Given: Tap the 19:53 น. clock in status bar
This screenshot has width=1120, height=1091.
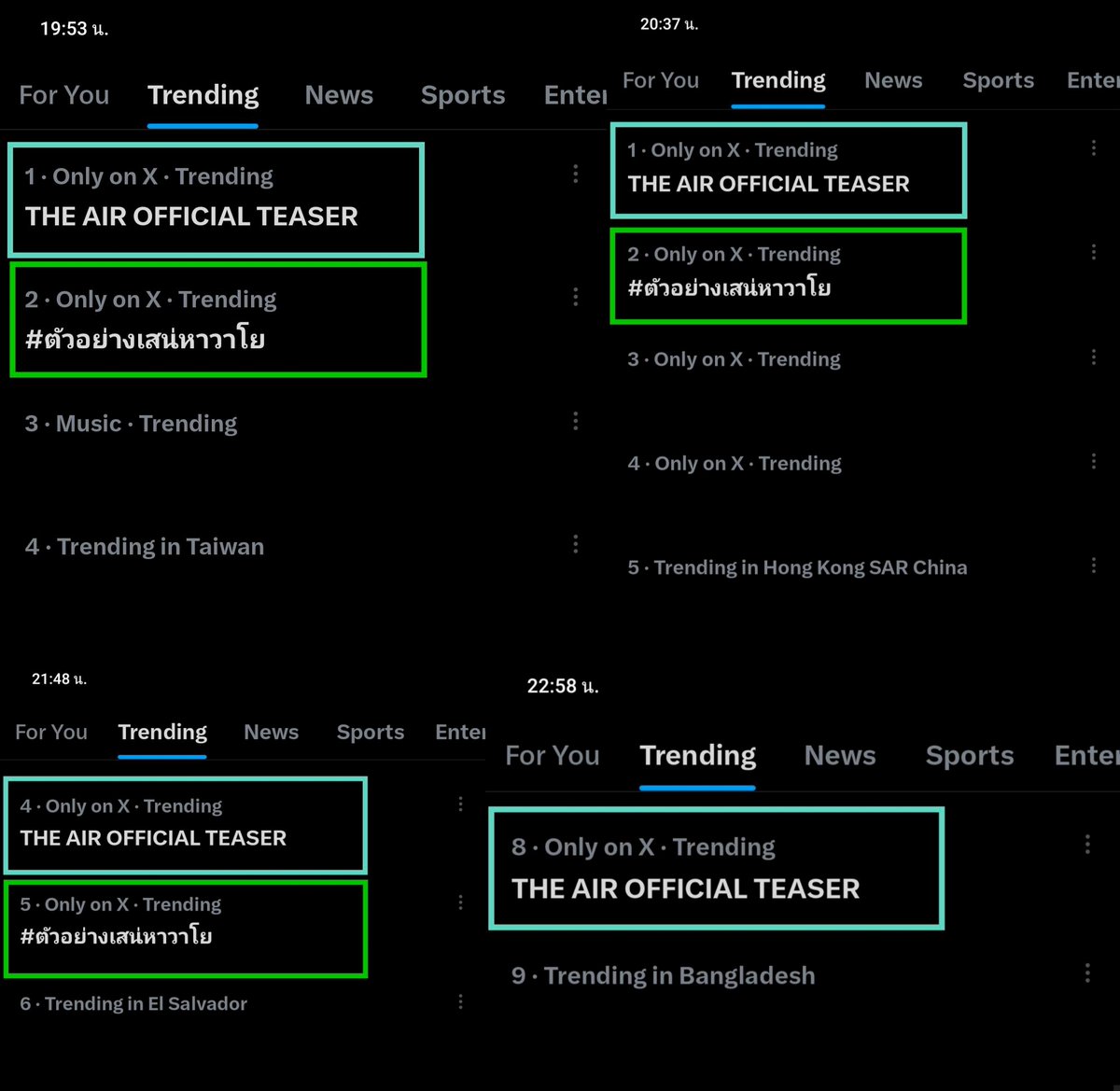Looking at the screenshot, I should tap(74, 29).
